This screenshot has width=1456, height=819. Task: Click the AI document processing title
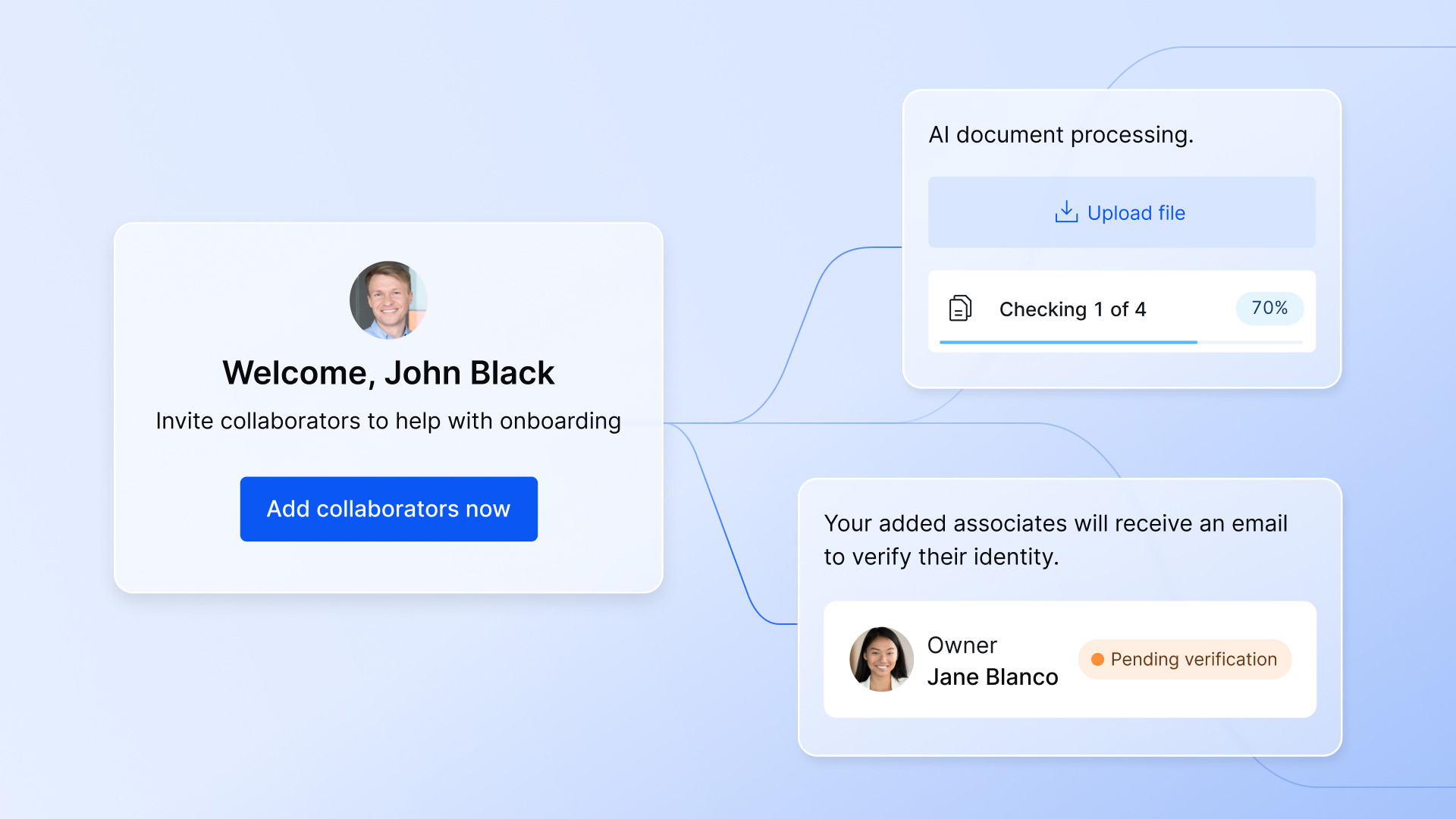(1060, 135)
